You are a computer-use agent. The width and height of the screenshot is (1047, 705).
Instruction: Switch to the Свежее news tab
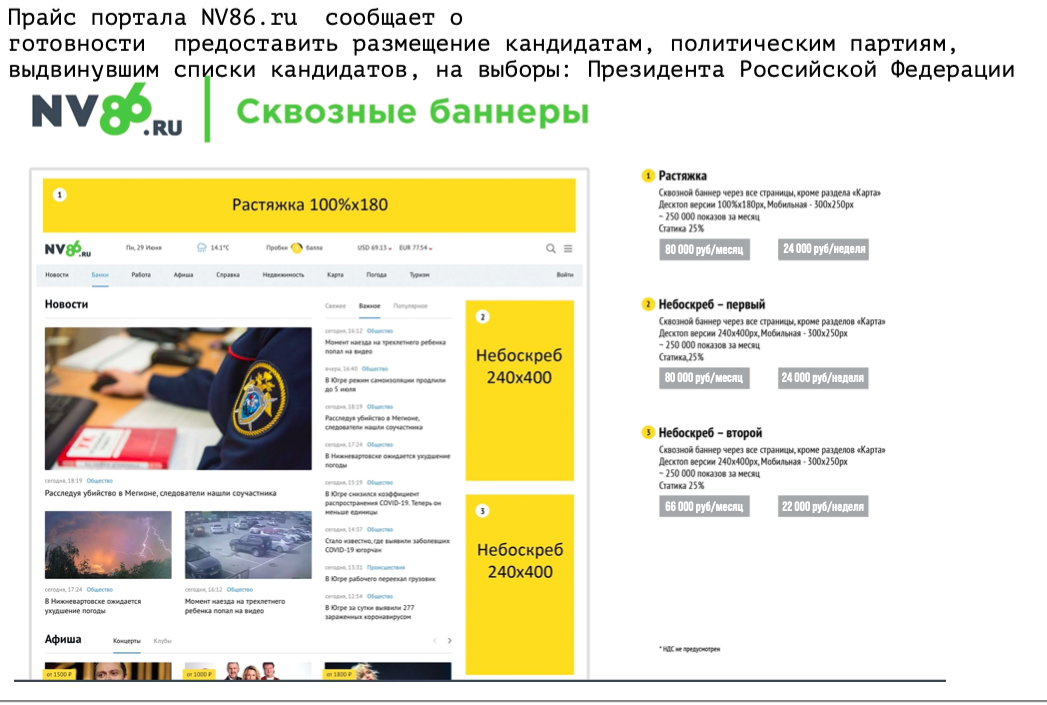[335, 306]
